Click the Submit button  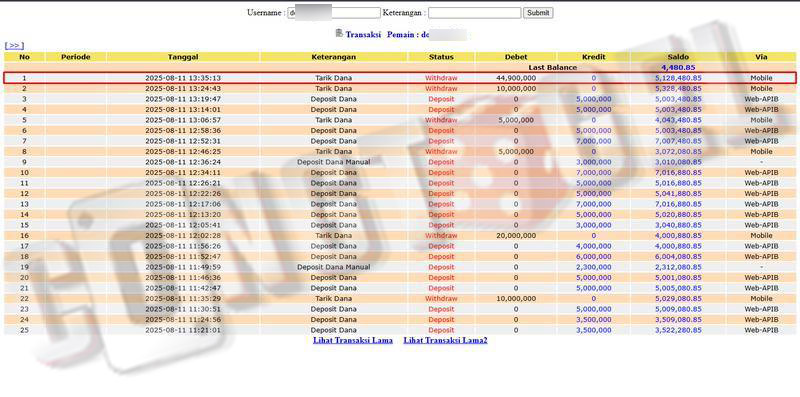pyautogui.click(x=538, y=13)
